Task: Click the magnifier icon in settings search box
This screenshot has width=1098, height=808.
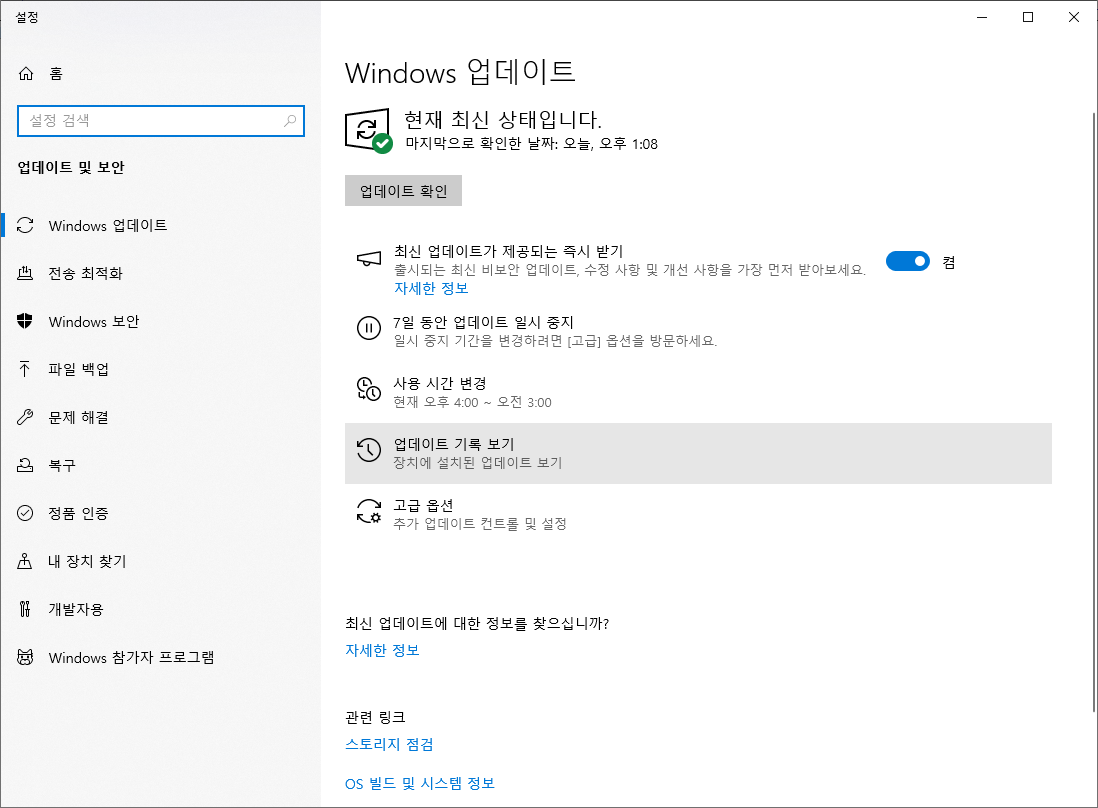Action: [x=290, y=120]
